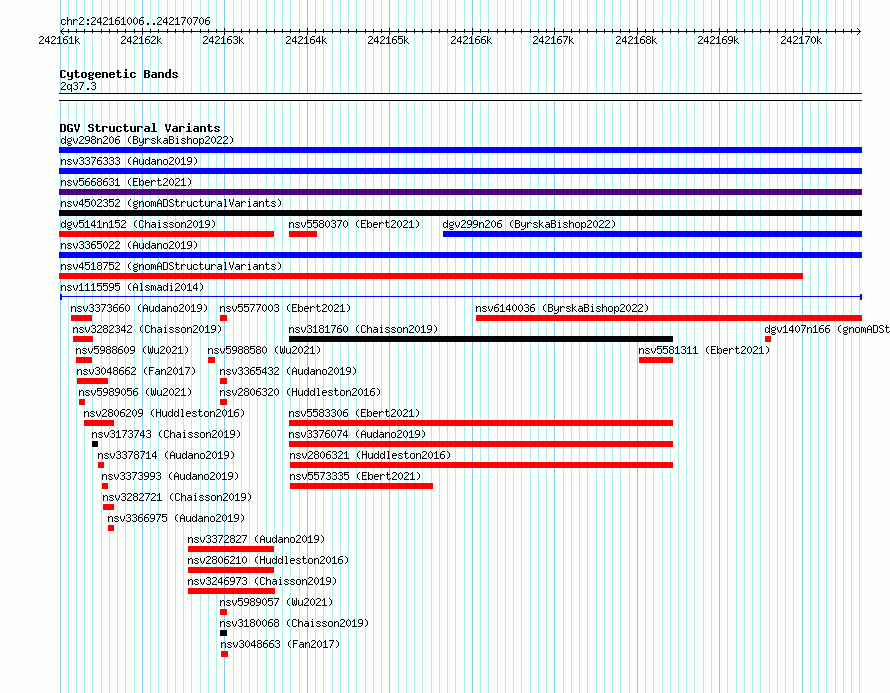Open nsv4518752 (gnomADStructuralVariants) label
The width and height of the screenshot is (890, 693).
click(171, 266)
